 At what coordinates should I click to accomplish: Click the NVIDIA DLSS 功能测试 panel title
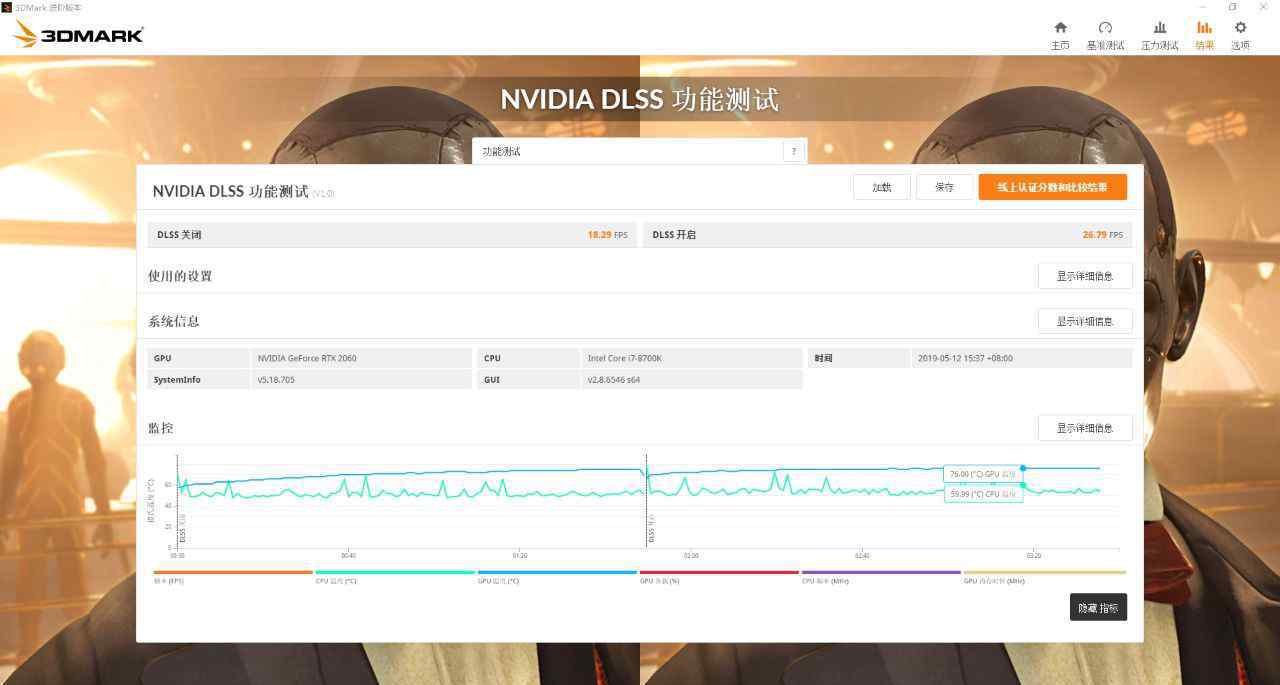click(x=230, y=191)
